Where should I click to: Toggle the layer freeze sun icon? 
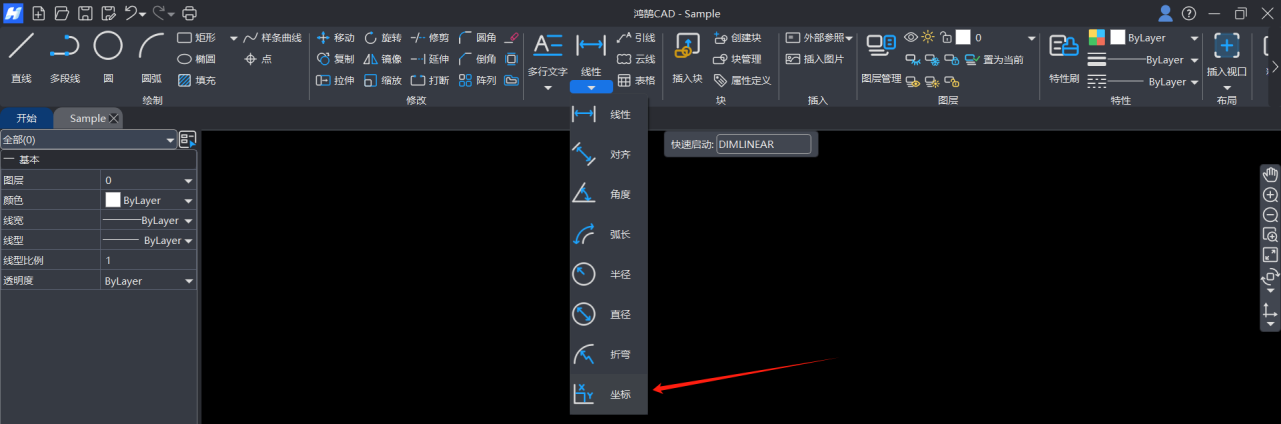[928, 37]
